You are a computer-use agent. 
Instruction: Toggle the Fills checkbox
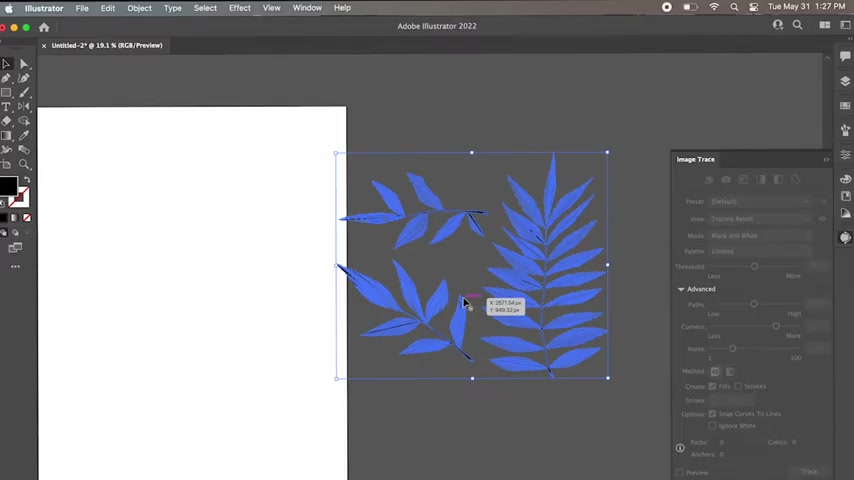coord(712,386)
